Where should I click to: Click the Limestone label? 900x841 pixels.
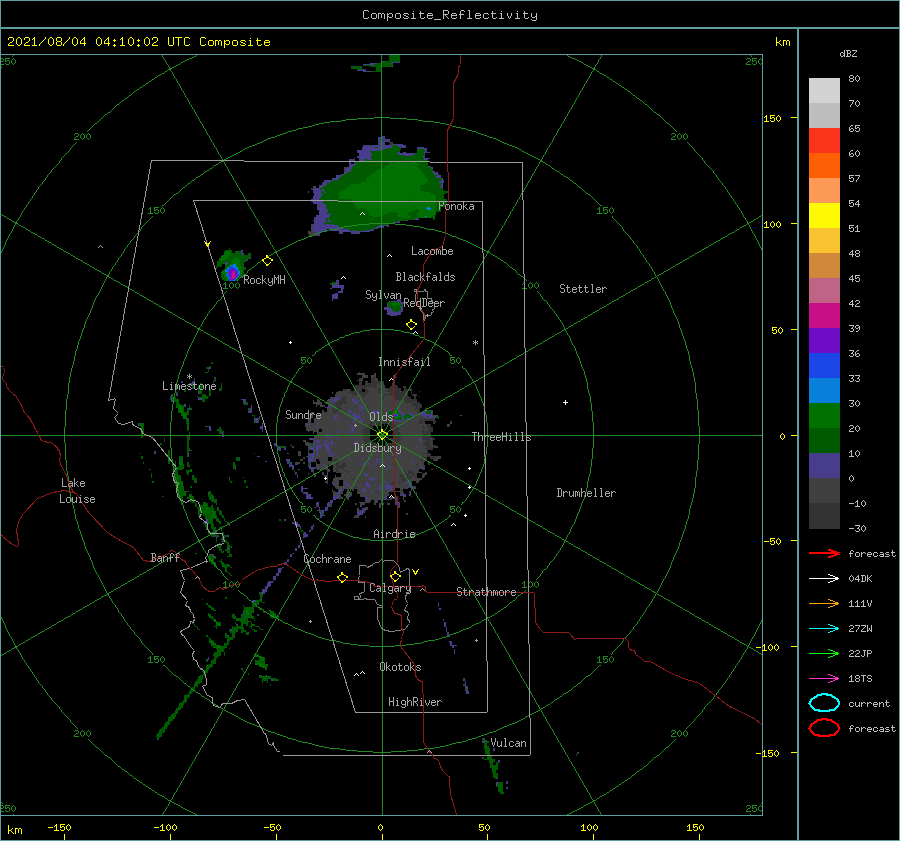point(189,386)
